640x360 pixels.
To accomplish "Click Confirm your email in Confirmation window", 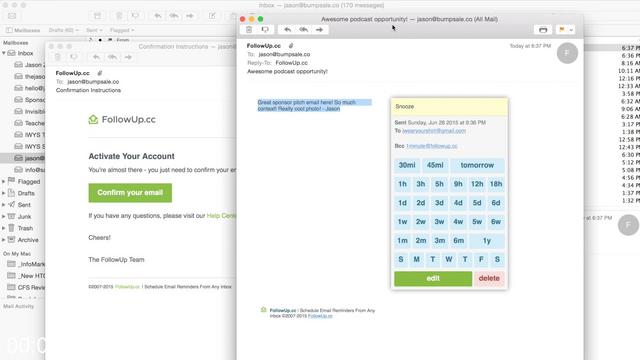I will click(x=130, y=193).
